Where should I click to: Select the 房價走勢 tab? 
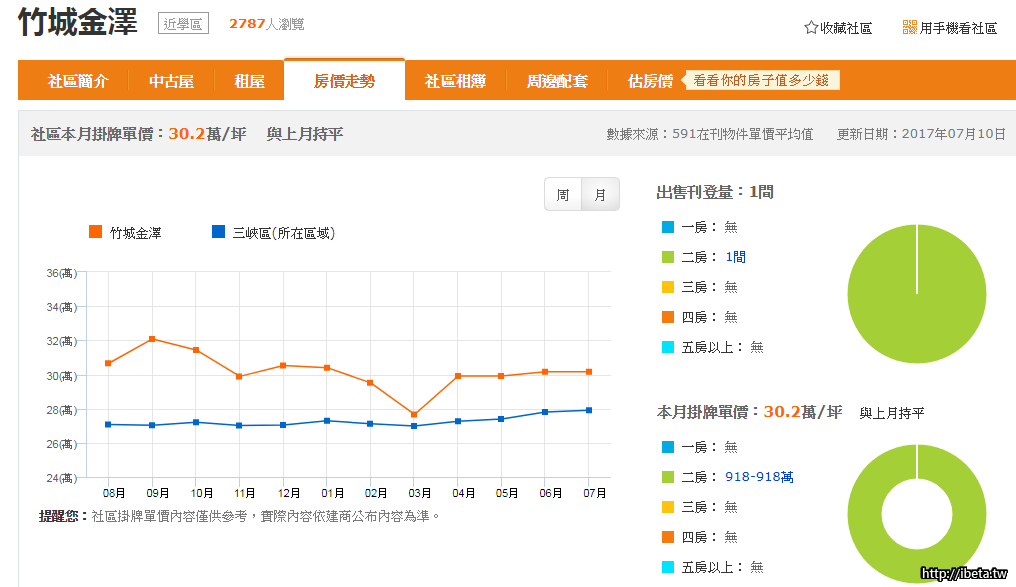(344, 81)
